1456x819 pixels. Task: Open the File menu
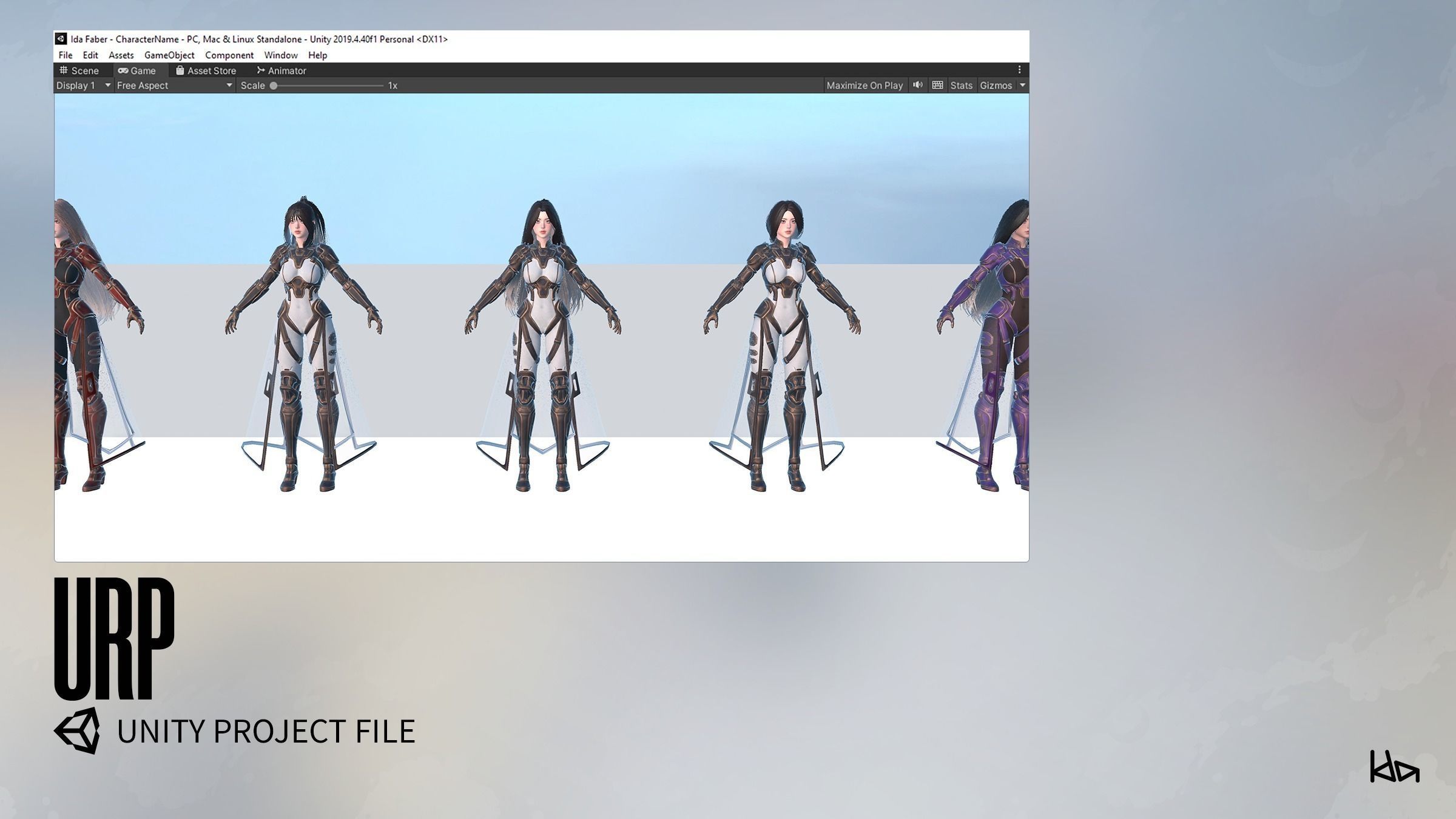click(x=66, y=55)
